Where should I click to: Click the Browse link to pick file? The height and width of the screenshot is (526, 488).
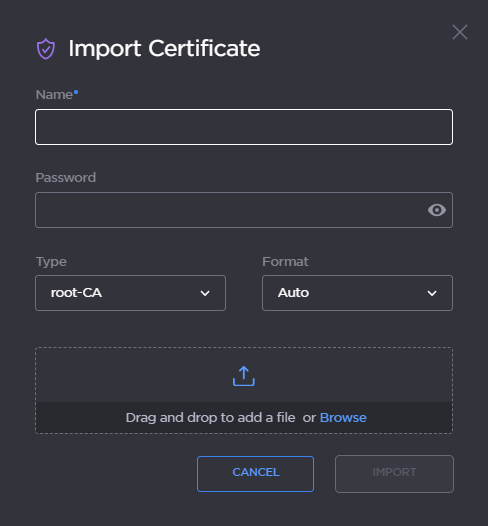[x=343, y=418]
